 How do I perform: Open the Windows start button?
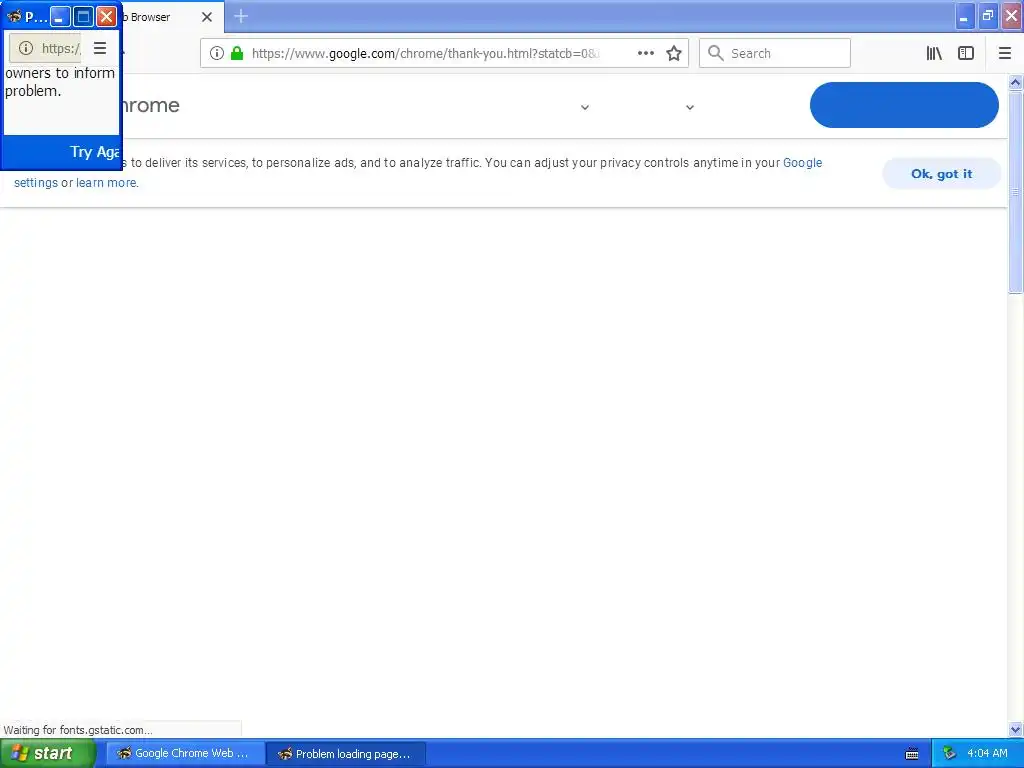point(48,754)
